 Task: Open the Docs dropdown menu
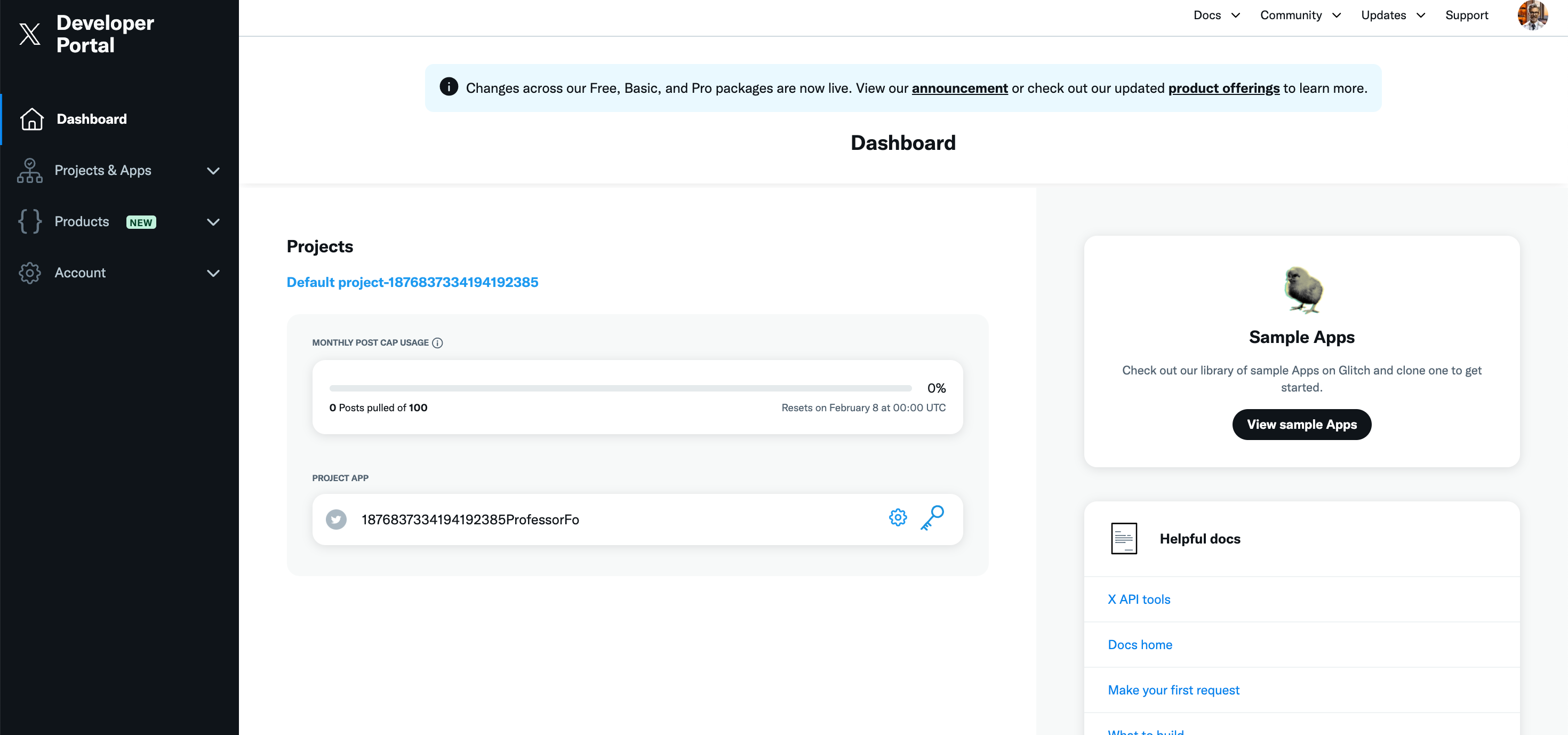[1216, 15]
